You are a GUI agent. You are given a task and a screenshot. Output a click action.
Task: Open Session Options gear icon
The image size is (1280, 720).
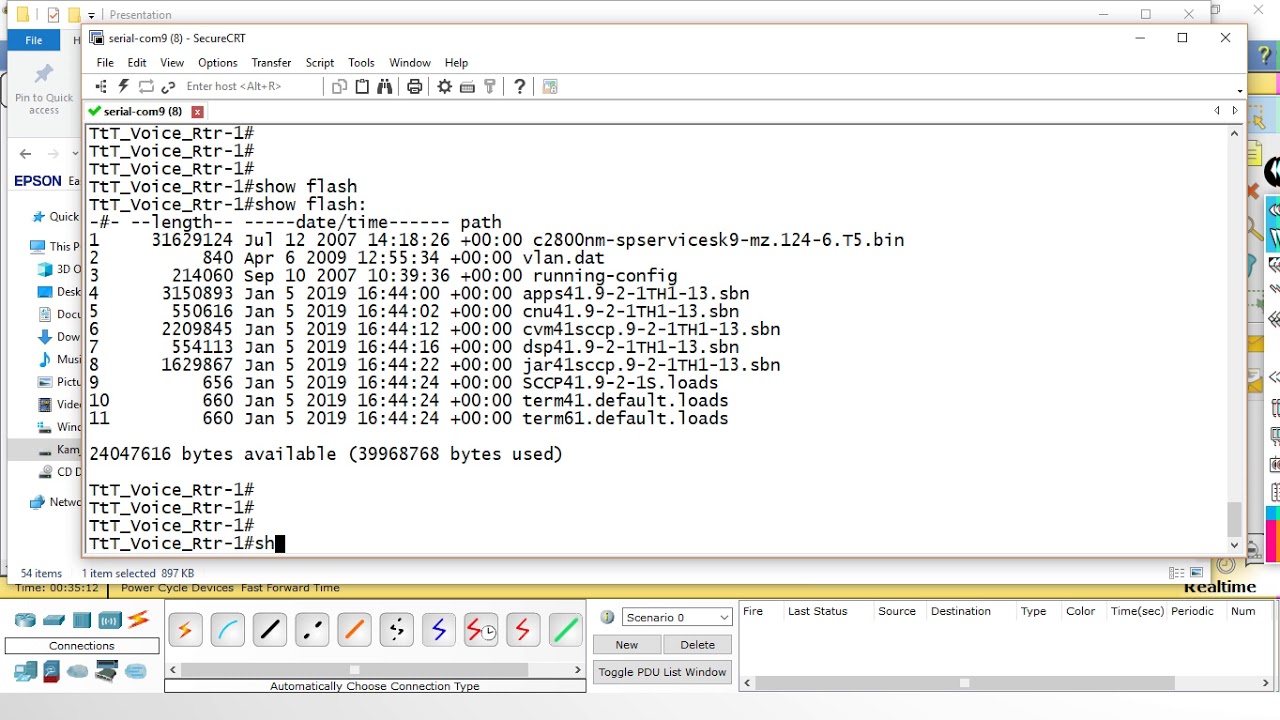click(445, 87)
